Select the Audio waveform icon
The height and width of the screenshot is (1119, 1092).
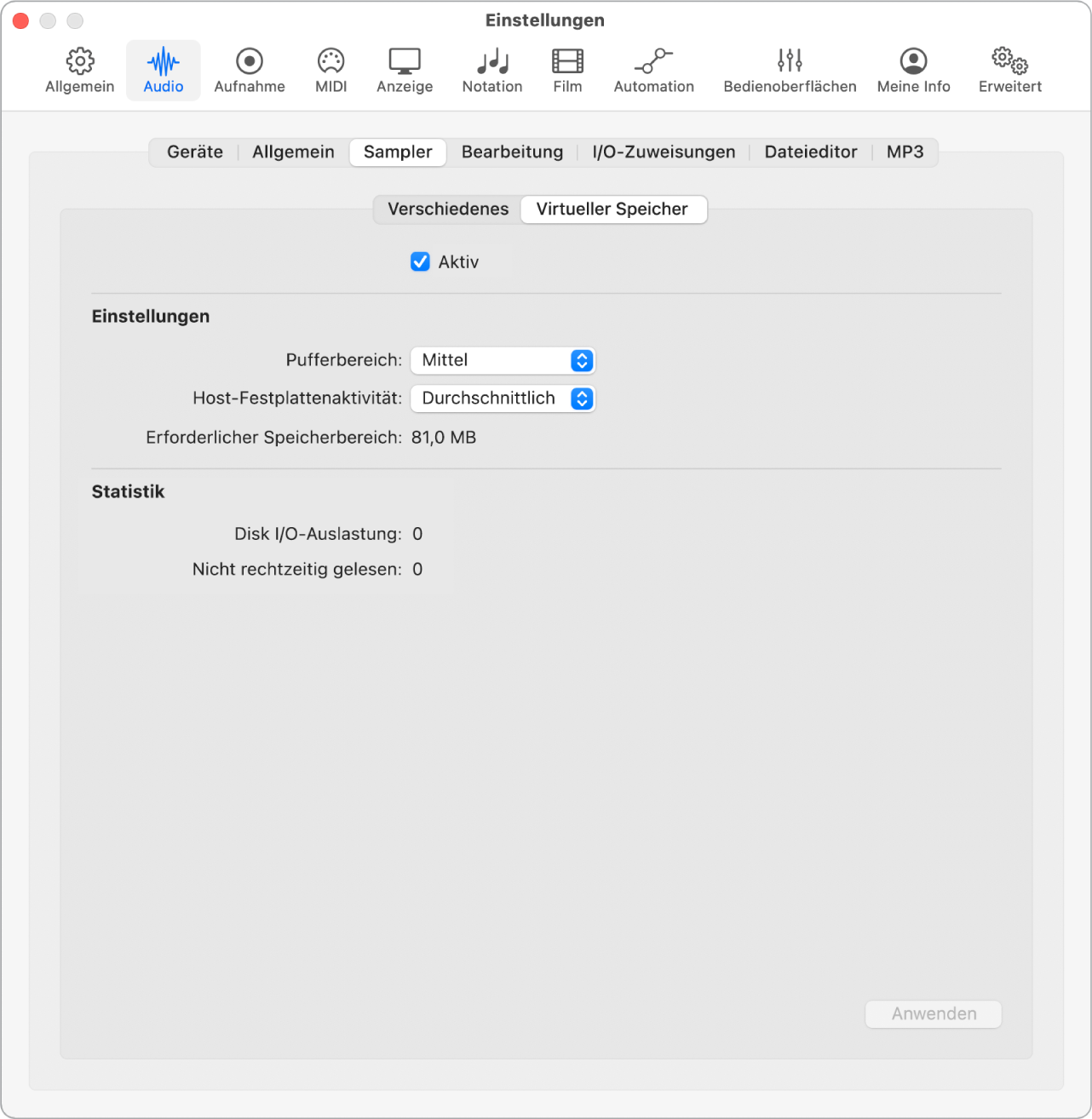coord(164,61)
